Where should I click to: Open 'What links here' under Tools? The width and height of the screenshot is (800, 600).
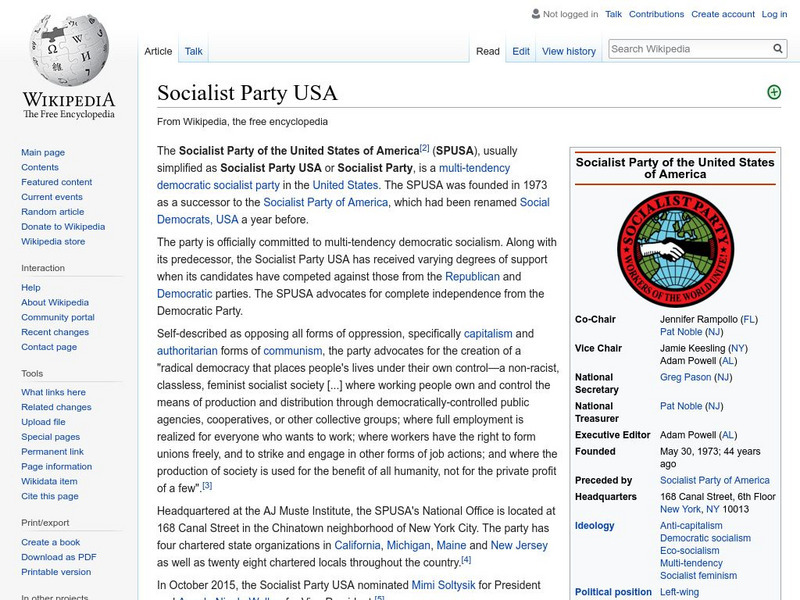coord(52,391)
